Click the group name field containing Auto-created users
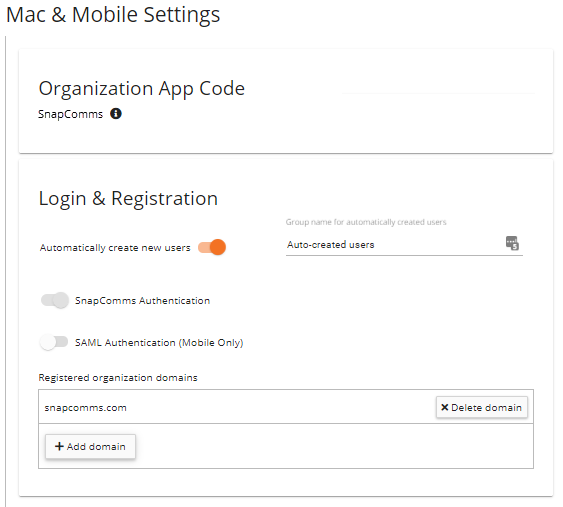Viewport: 563px width, 507px height. click(x=404, y=245)
